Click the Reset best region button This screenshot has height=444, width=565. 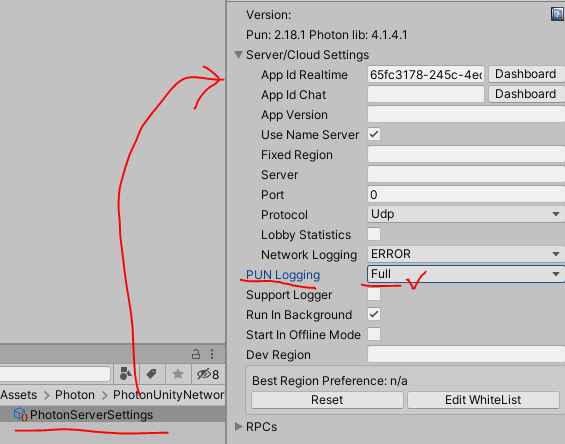pos(327,400)
